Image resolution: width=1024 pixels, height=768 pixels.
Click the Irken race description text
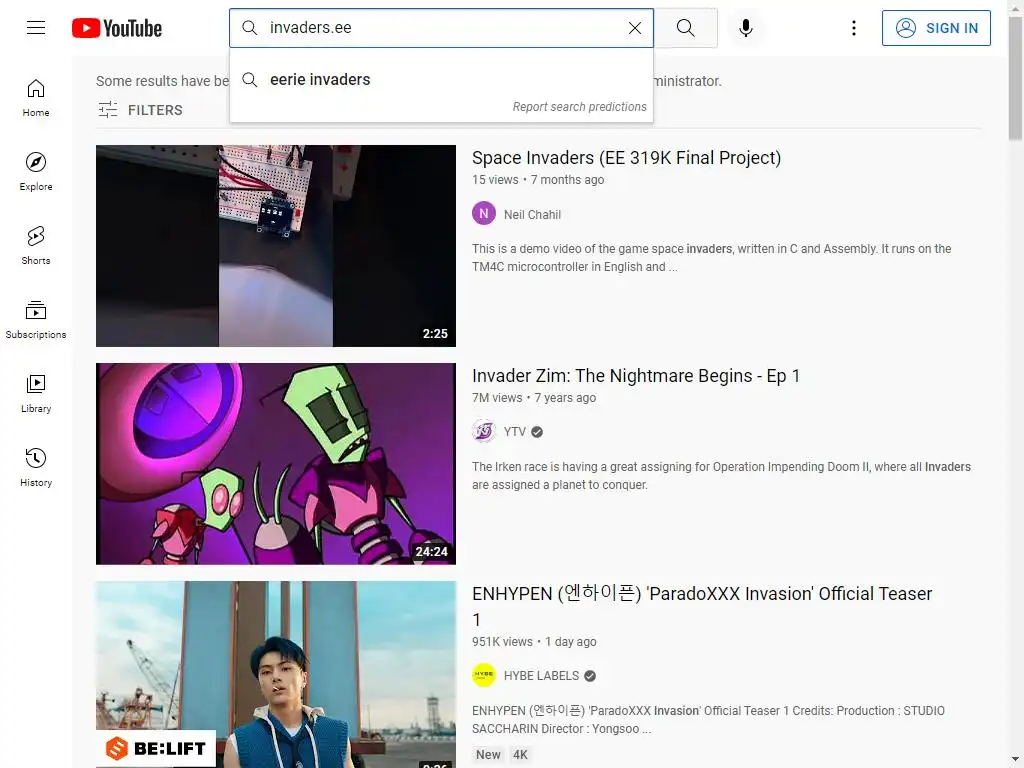point(722,476)
